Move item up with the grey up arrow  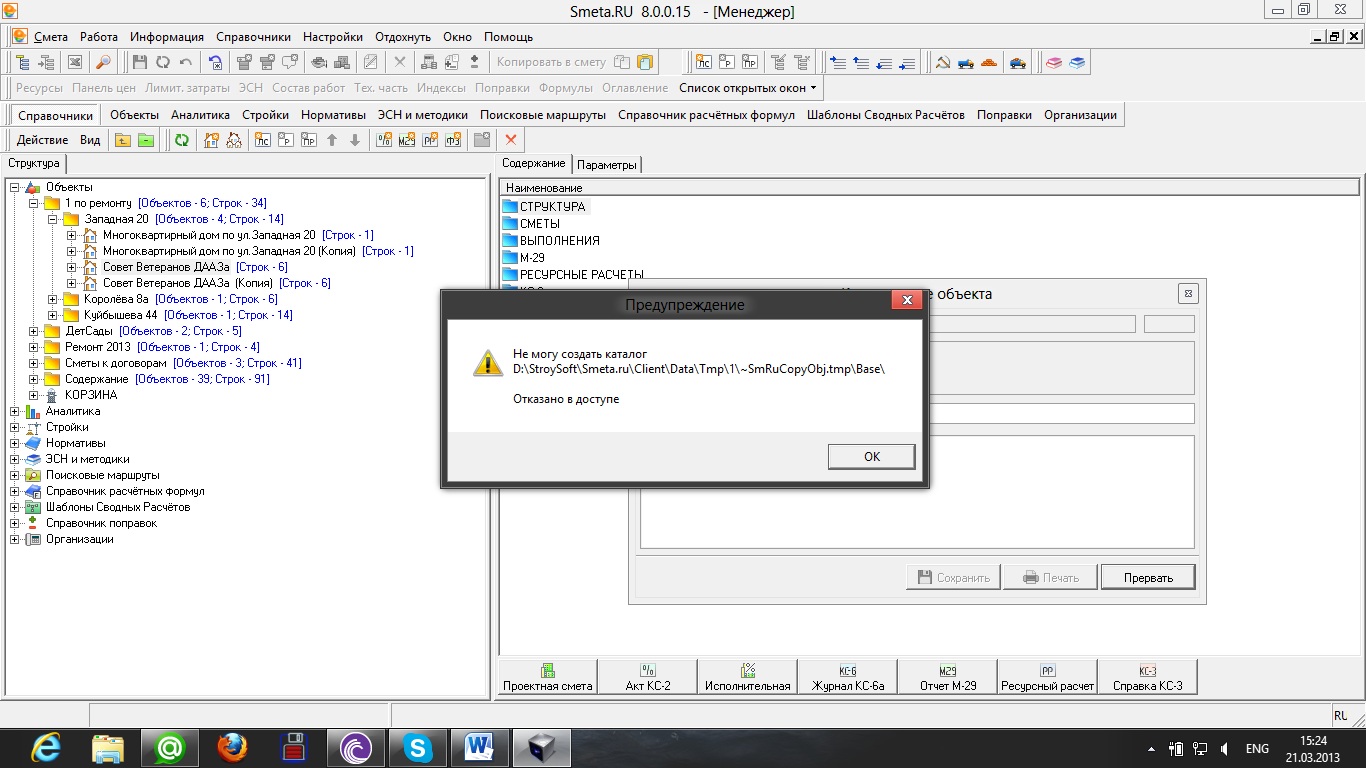point(332,141)
